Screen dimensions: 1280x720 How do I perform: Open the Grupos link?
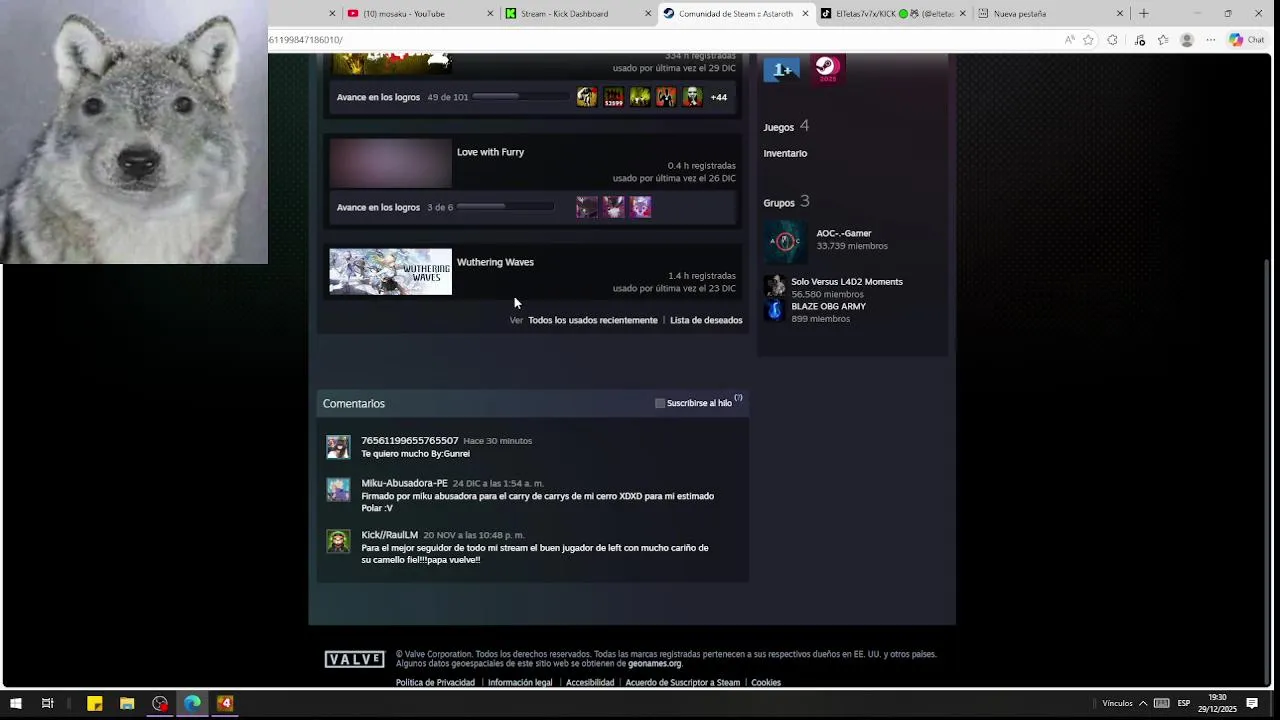[x=786, y=202]
